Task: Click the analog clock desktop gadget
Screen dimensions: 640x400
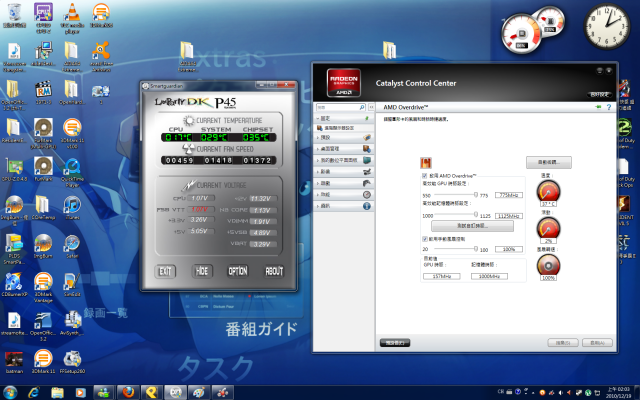Action: pos(607,26)
